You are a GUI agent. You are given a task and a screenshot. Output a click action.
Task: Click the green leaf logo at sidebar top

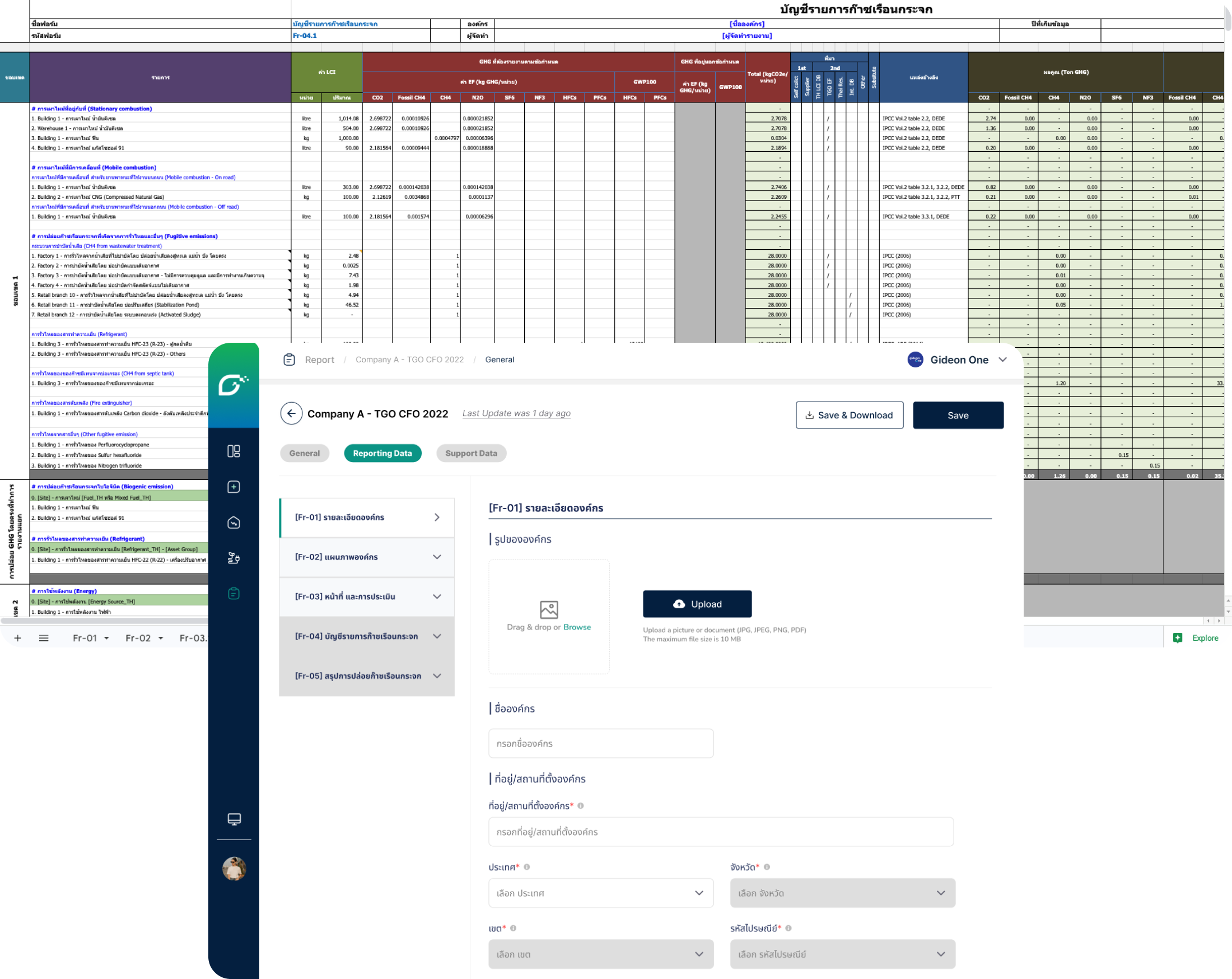pos(233,385)
